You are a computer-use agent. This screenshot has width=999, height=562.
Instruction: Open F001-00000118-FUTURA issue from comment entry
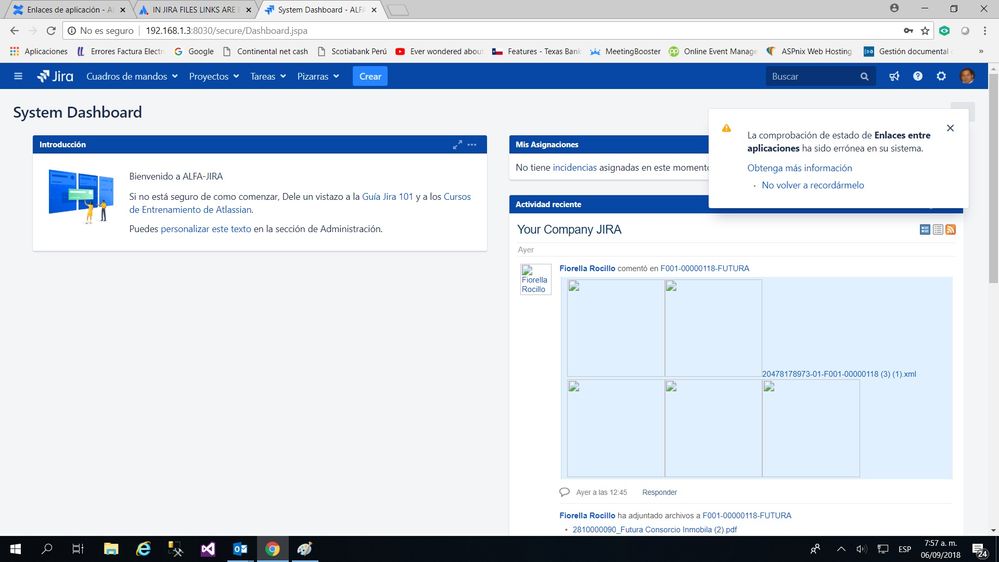[705, 268]
